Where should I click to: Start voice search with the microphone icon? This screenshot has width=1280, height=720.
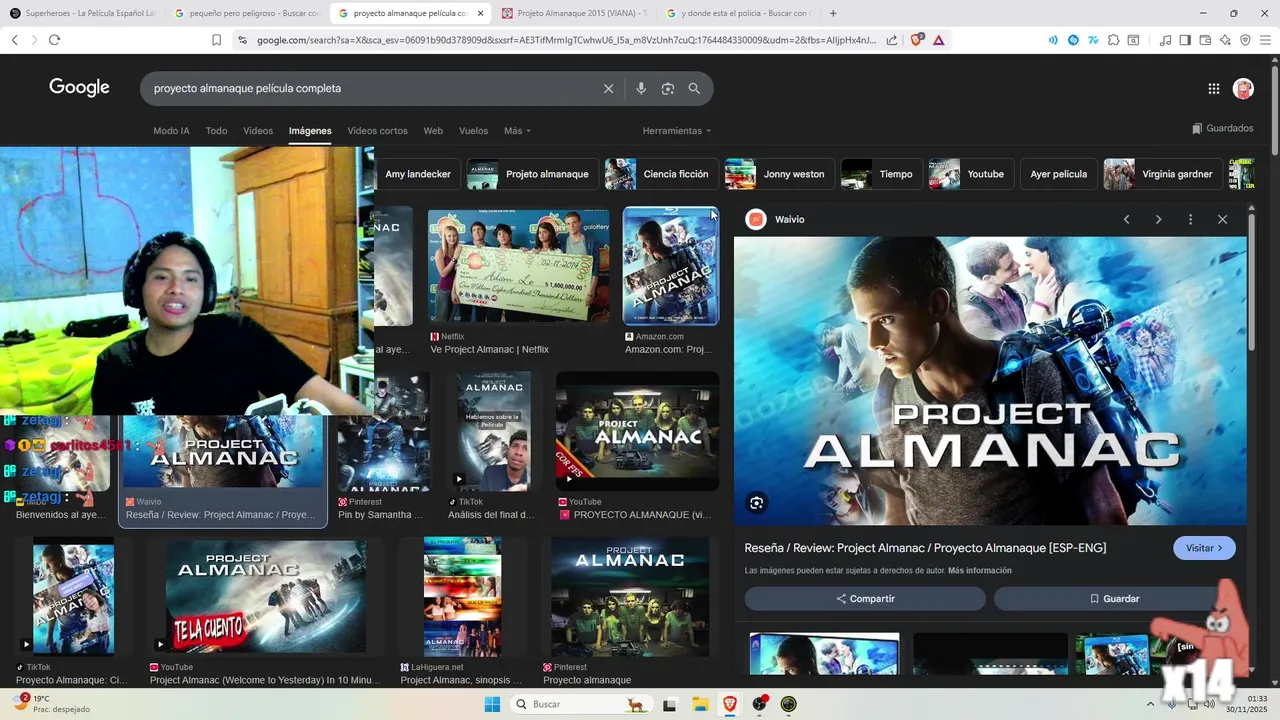[641, 89]
